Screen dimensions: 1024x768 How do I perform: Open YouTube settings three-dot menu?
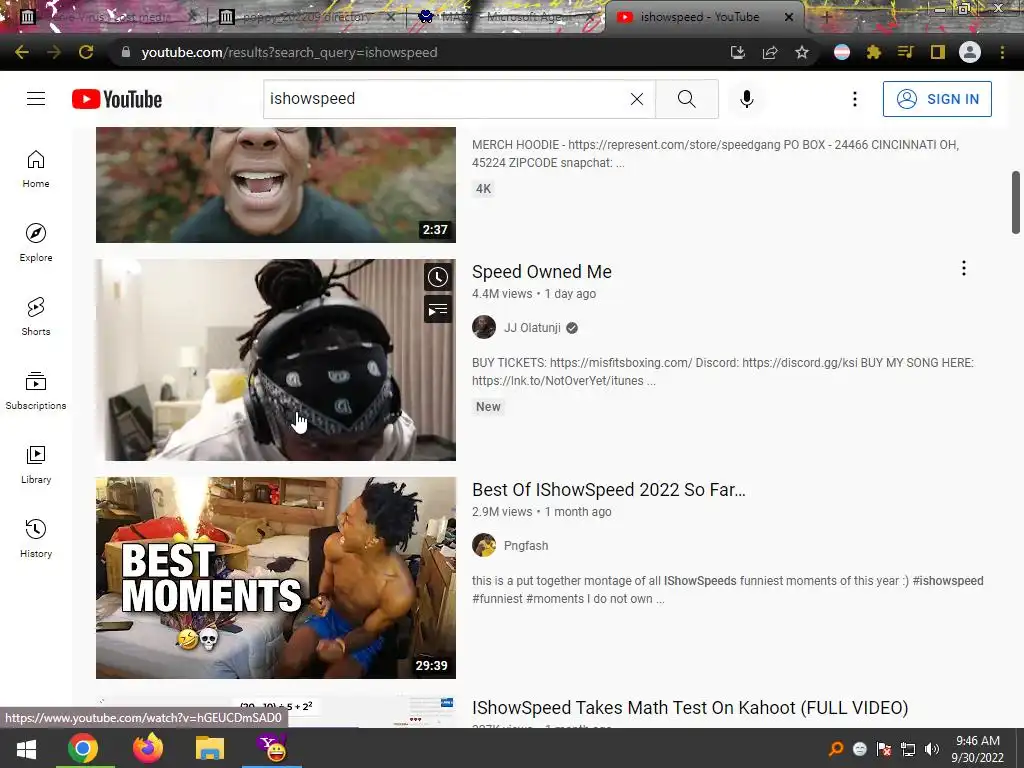[x=854, y=99]
